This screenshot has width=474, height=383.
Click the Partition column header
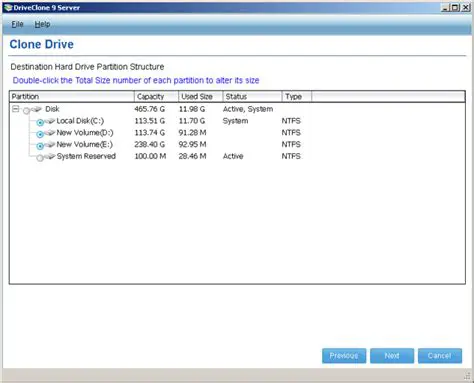point(72,97)
